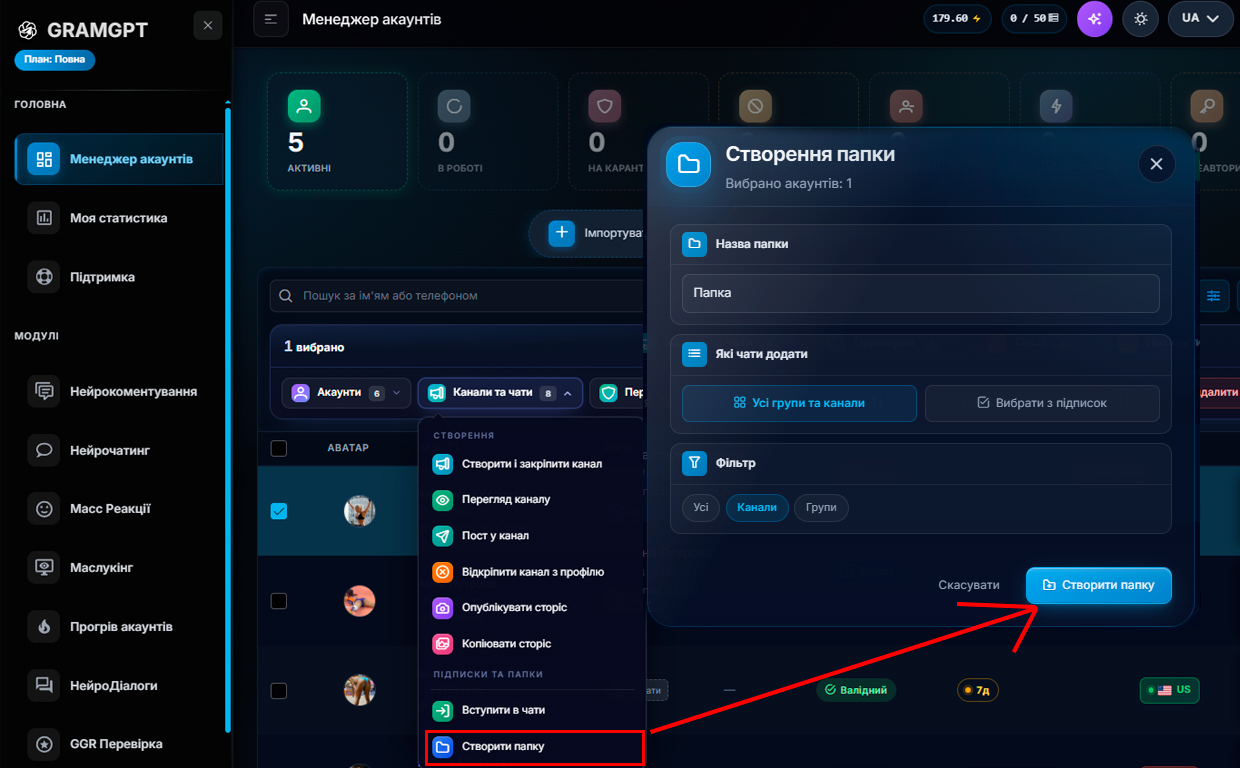Select the Усі filter chip
The image size is (1240, 768).
point(701,508)
